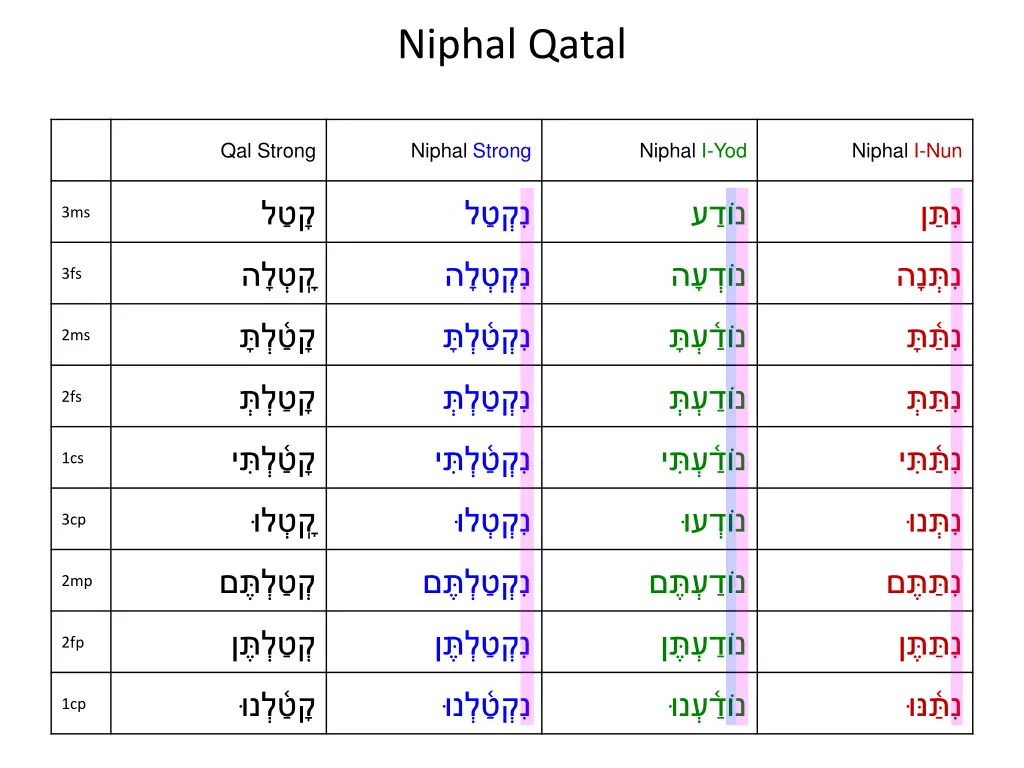Image resolution: width=1024 pixels, height=768 pixels.
Task: Click the Niphal I-Nun column header
Action: click(x=906, y=151)
